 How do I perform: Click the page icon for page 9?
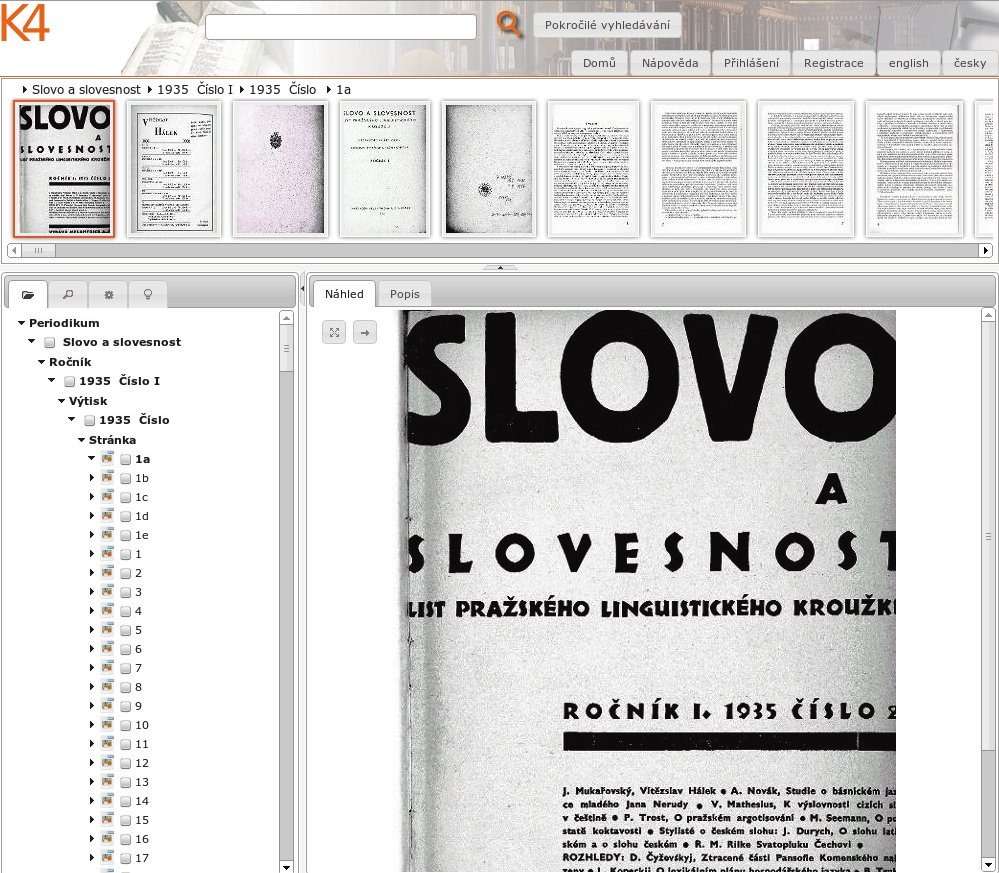click(108, 705)
